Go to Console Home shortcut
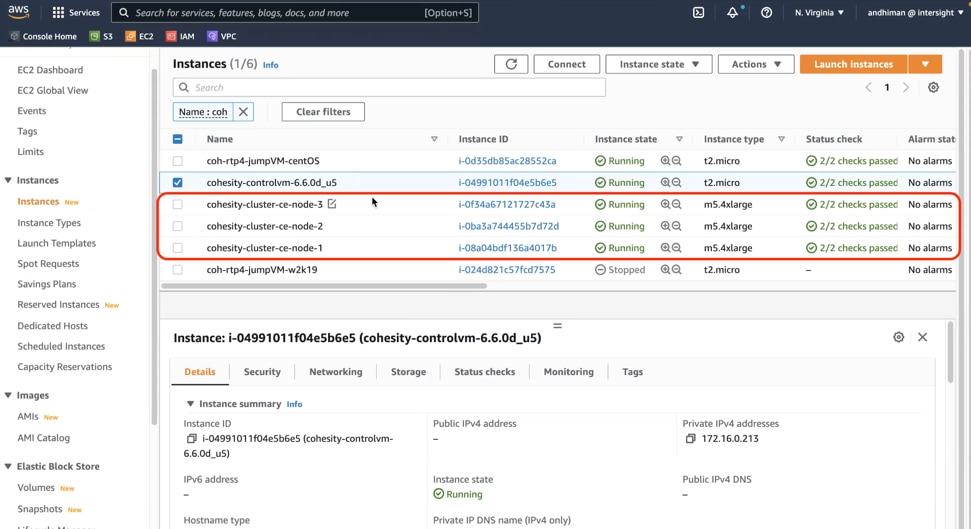This screenshot has height=529, width=971. pos(43,37)
